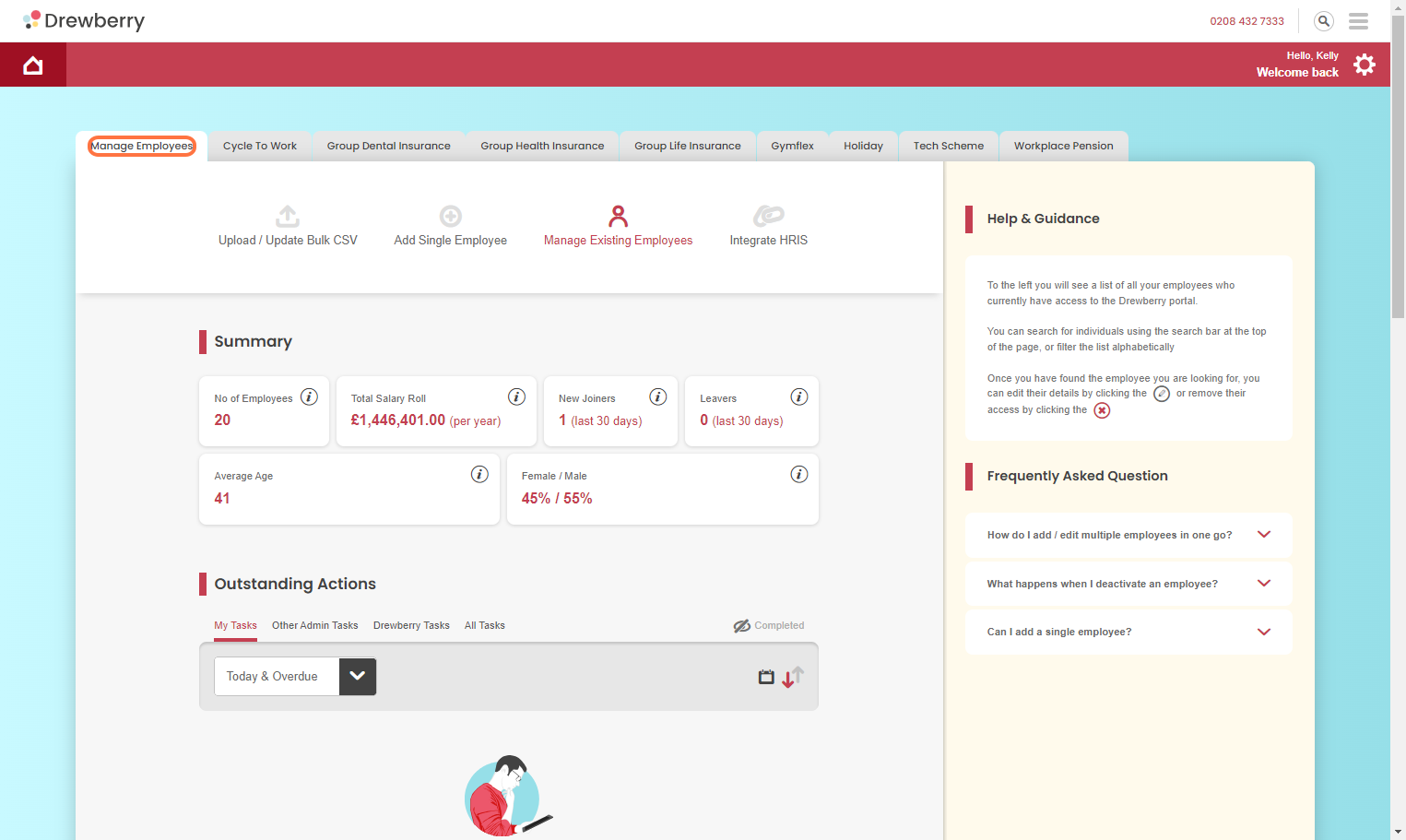
Task: Click the Average Age value 41
Action: click(x=222, y=498)
